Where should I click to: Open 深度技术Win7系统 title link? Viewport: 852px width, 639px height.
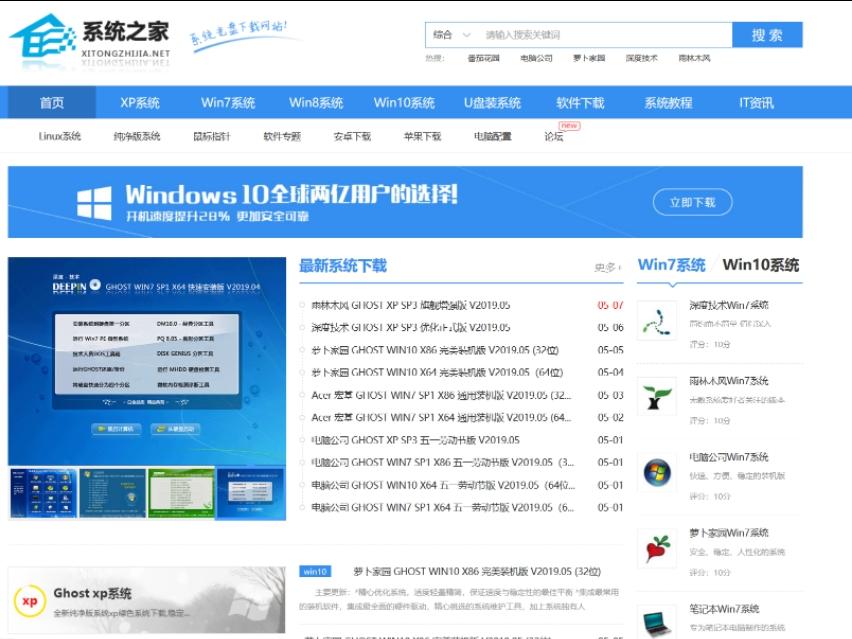click(729, 305)
